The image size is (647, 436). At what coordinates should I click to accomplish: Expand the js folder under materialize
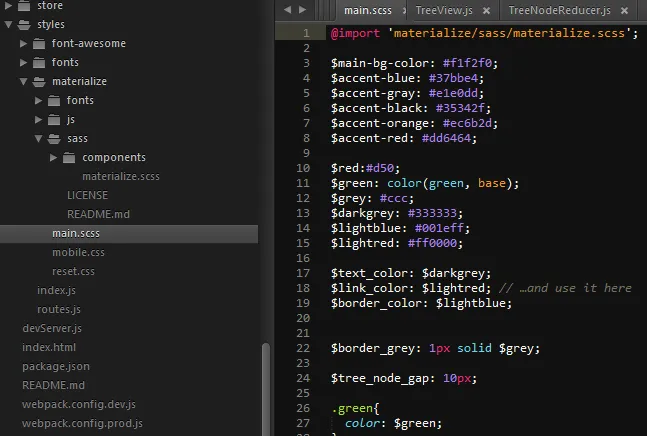(38, 120)
